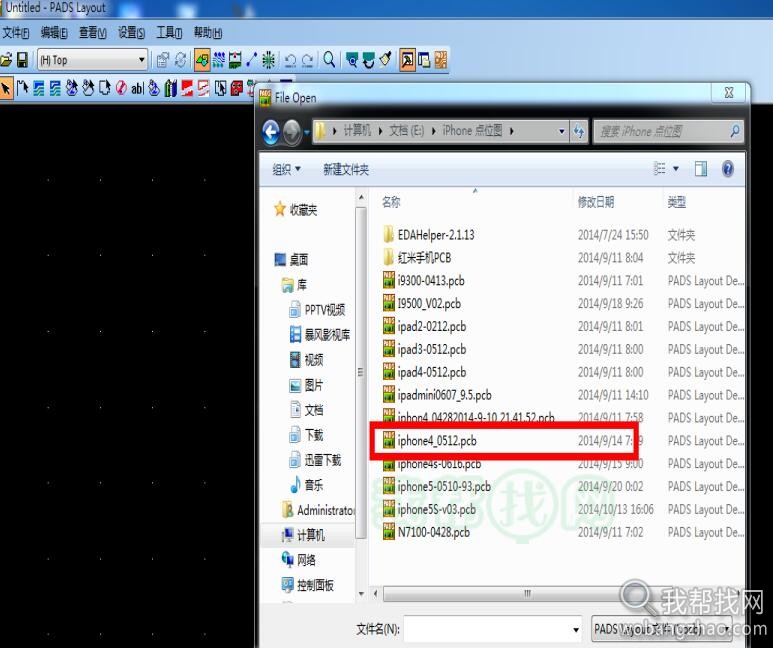Click the Save floppy disk icon
The image size is (773, 648).
point(22,60)
